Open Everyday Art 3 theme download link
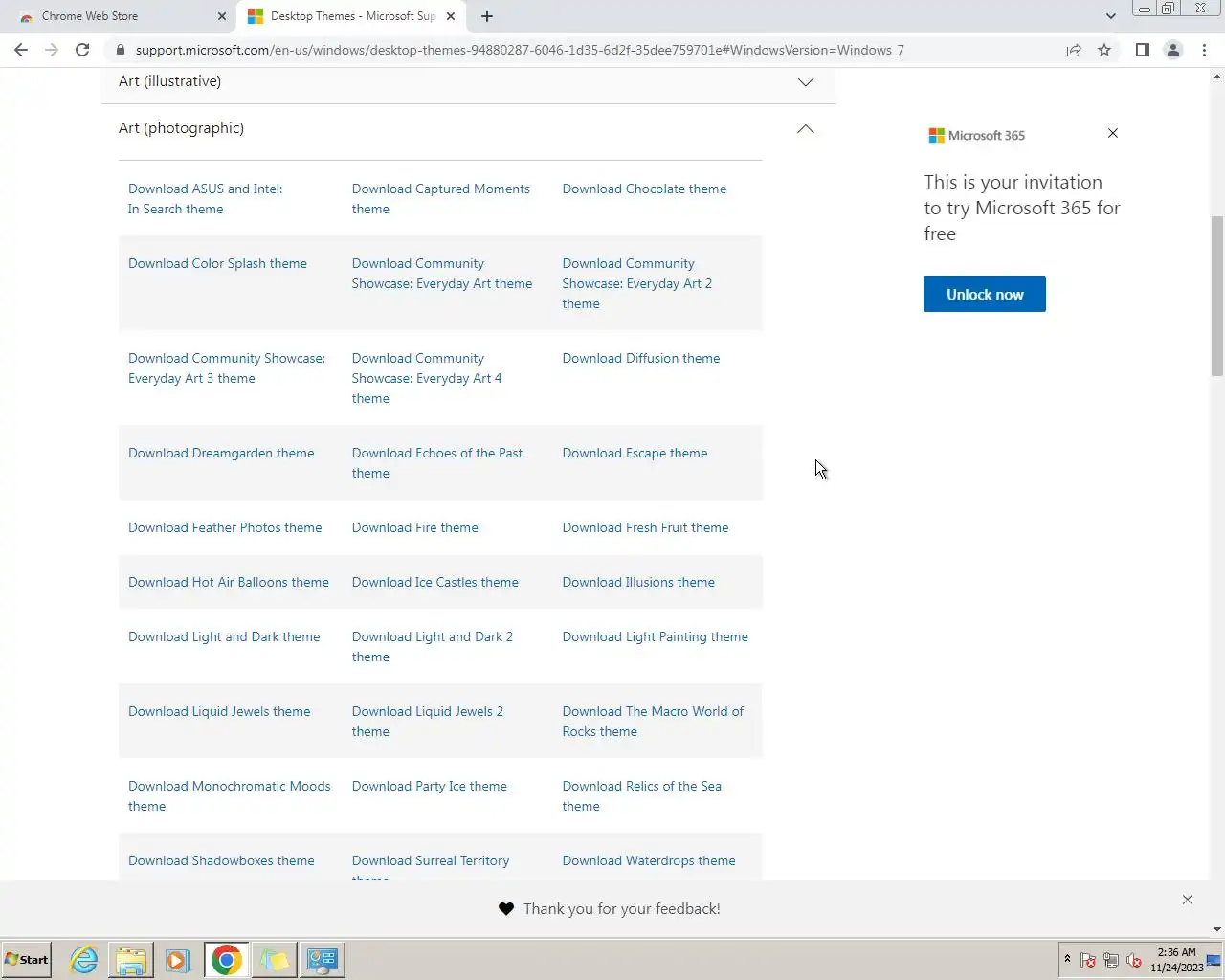The width and height of the screenshot is (1225, 980). pyautogui.click(x=227, y=368)
